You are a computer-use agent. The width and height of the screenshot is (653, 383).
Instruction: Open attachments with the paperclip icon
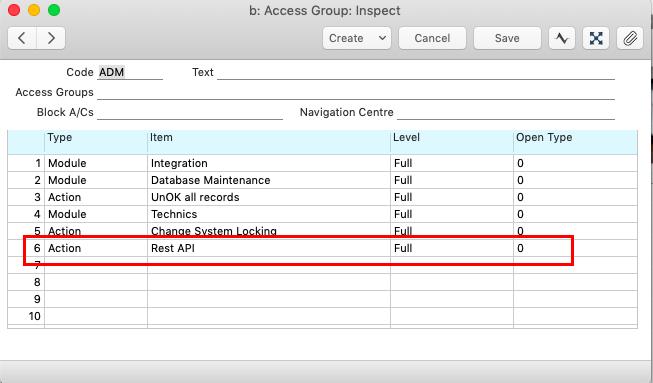click(x=630, y=38)
